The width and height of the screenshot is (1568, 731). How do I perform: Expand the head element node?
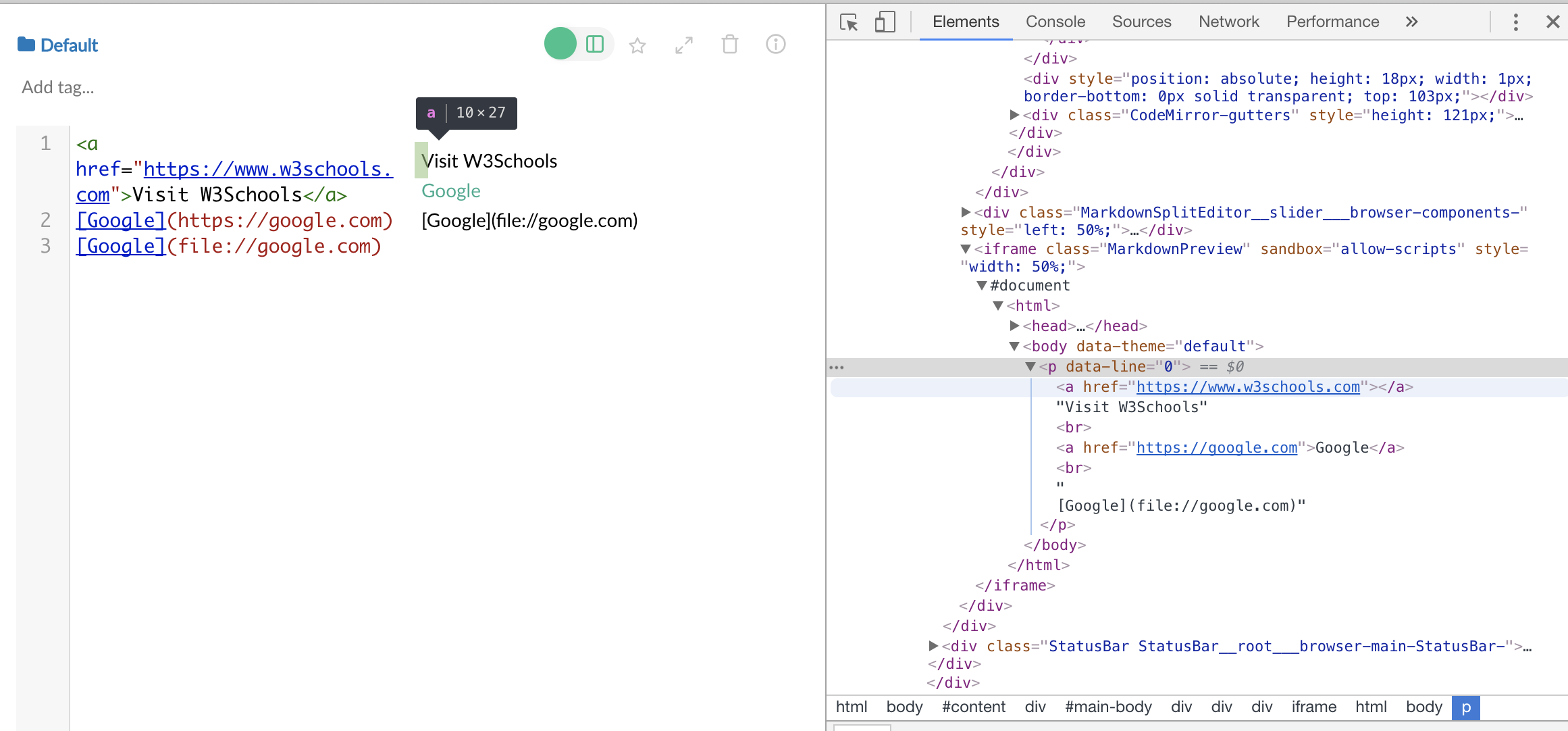pyautogui.click(x=1014, y=326)
